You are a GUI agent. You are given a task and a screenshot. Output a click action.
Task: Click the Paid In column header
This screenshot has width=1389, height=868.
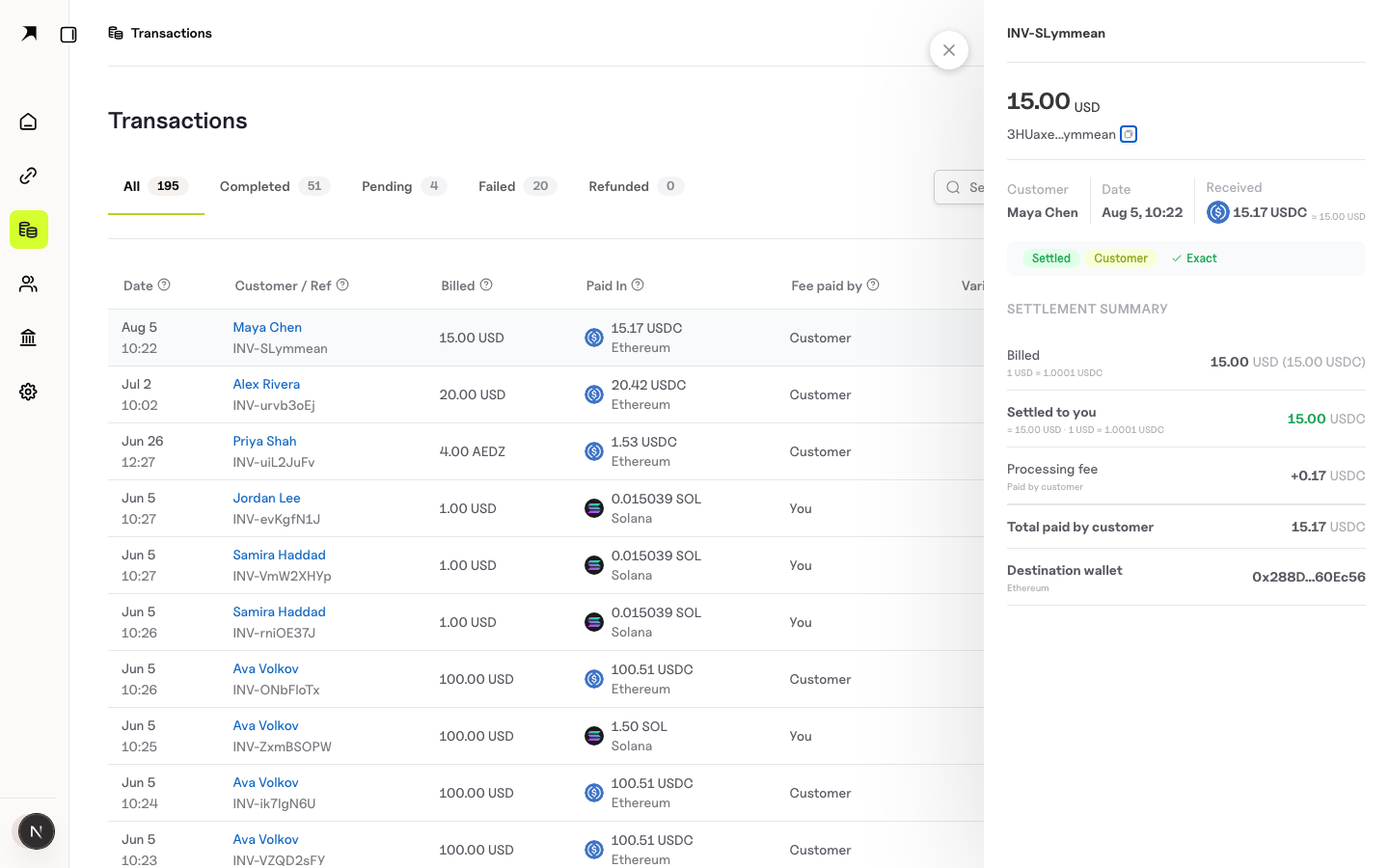[606, 285]
